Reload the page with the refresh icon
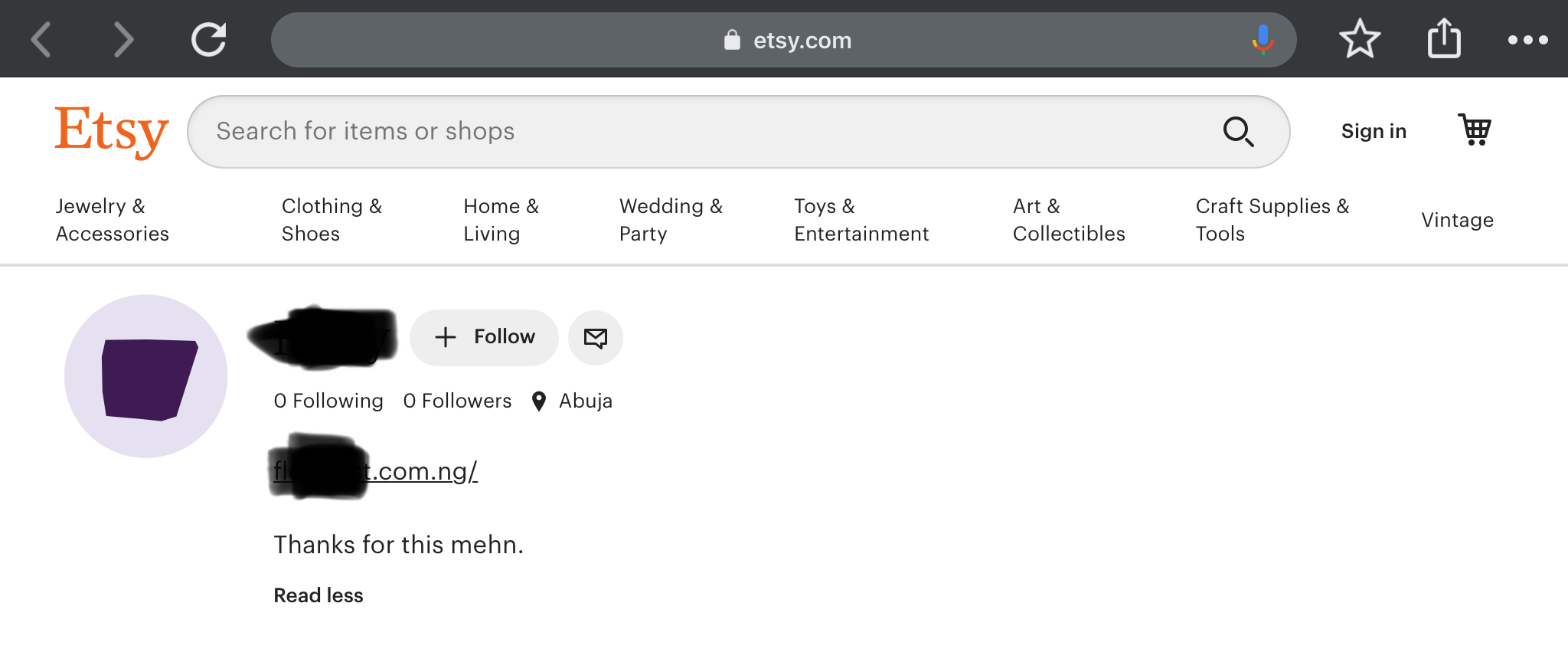Image resolution: width=1568 pixels, height=662 pixels. pos(208,40)
